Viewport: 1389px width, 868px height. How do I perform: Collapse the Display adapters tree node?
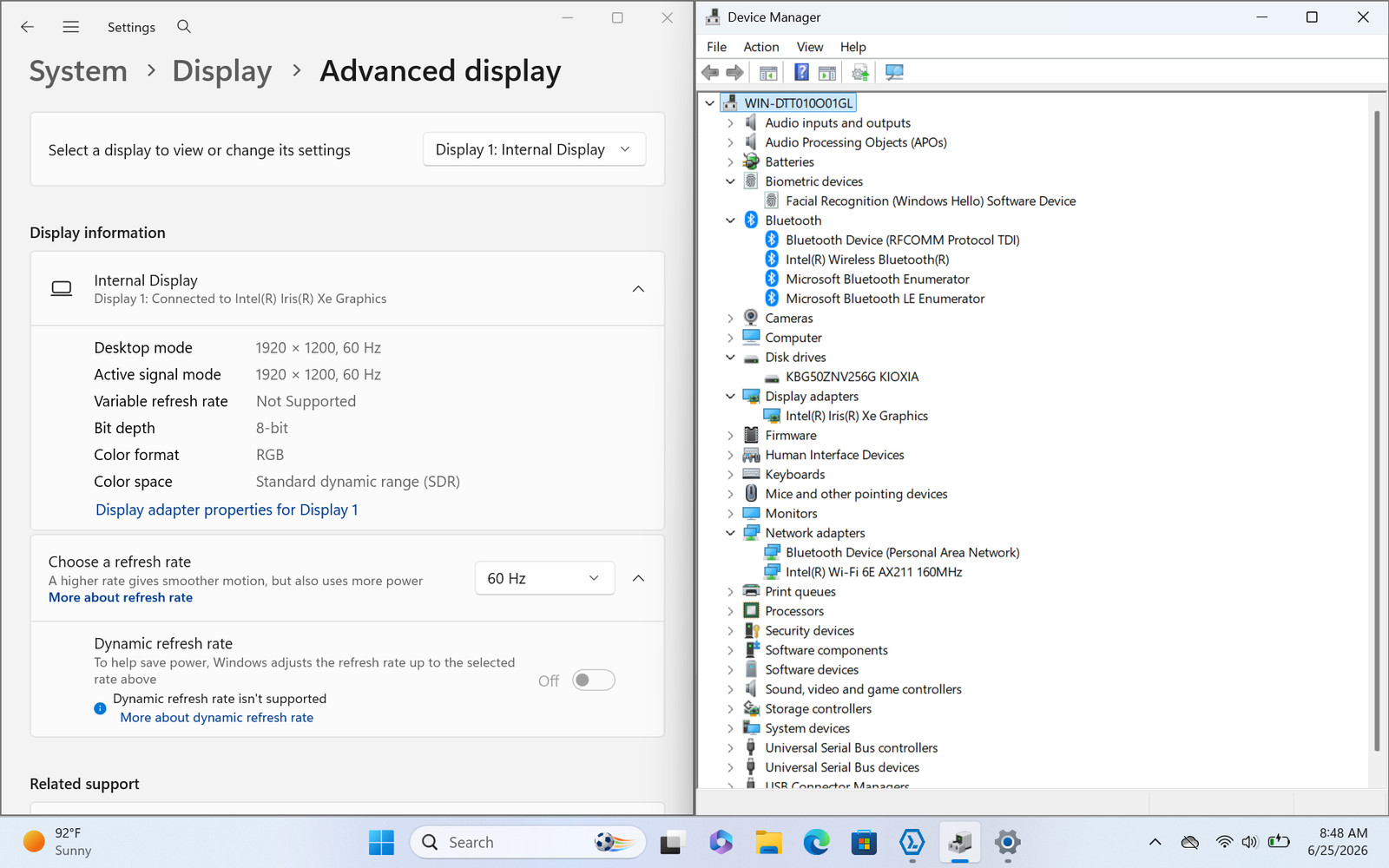[x=730, y=397]
